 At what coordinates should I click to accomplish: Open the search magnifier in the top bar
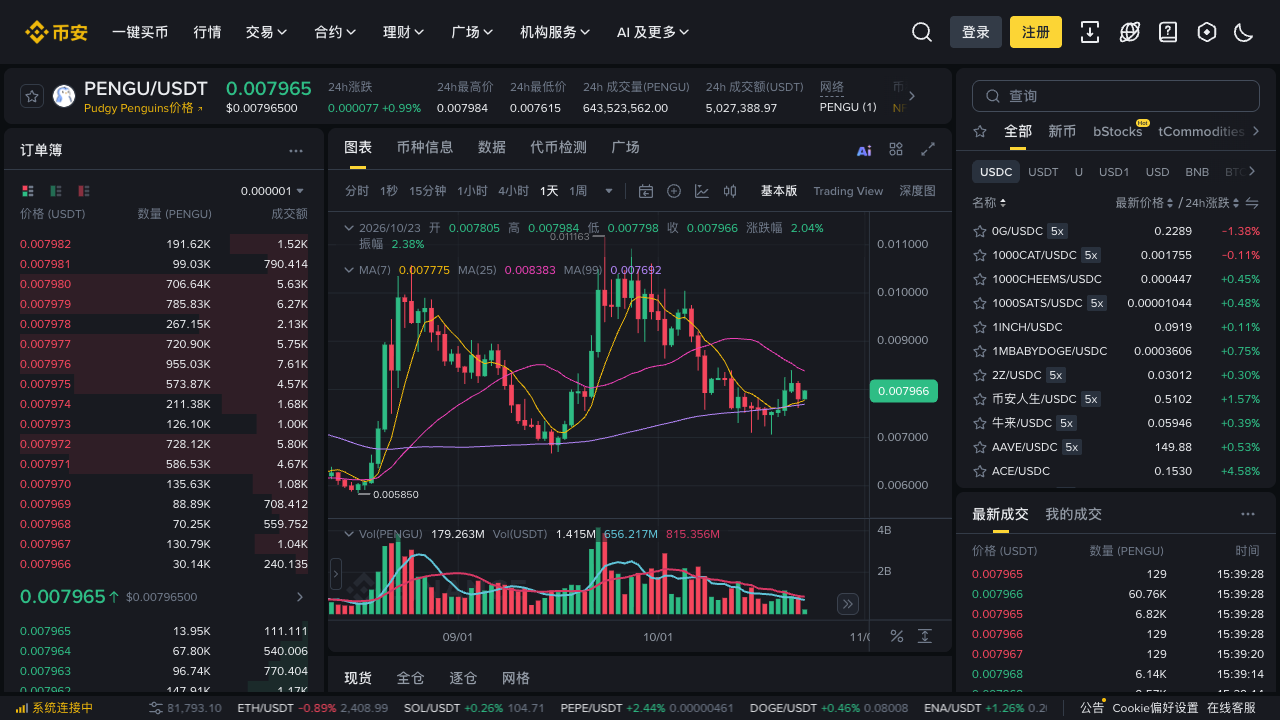pyautogui.click(x=922, y=32)
